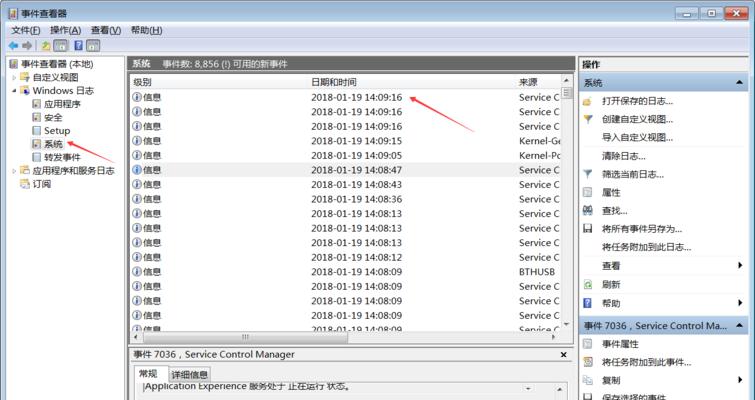Click 将任务附加到此日志 action link
Viewport: 755px width, 400px height.
coord(646,247)
